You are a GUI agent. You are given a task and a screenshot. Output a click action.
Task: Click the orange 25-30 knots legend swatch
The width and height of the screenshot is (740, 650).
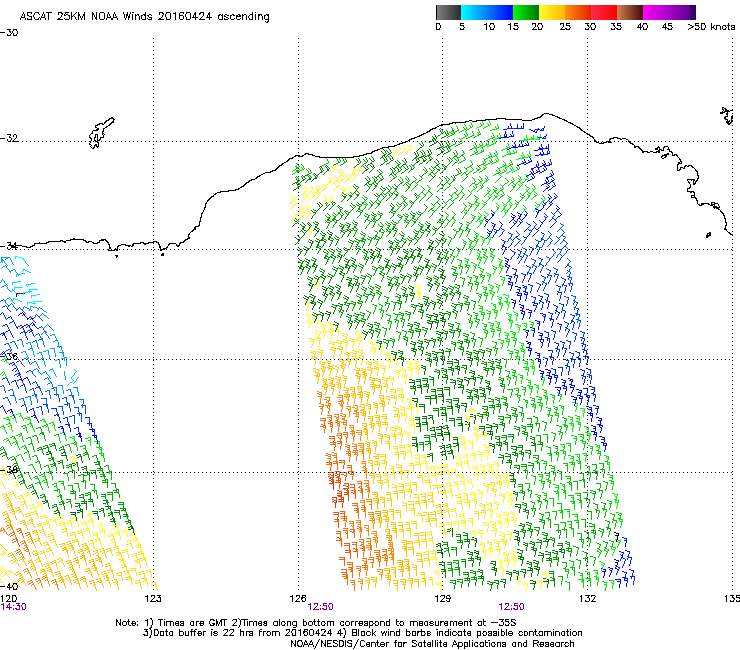pyautogui.click(x=578, y=12)
